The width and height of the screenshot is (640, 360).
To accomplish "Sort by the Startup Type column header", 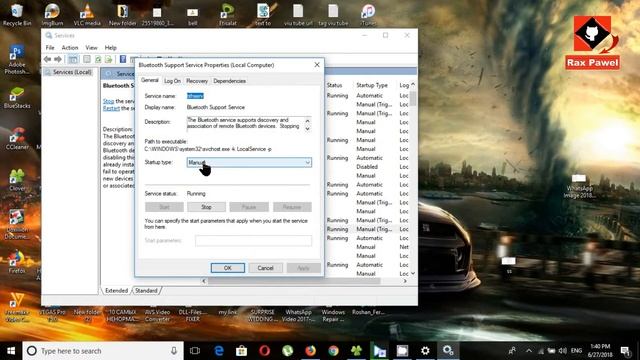I will [x=372, y=85].
